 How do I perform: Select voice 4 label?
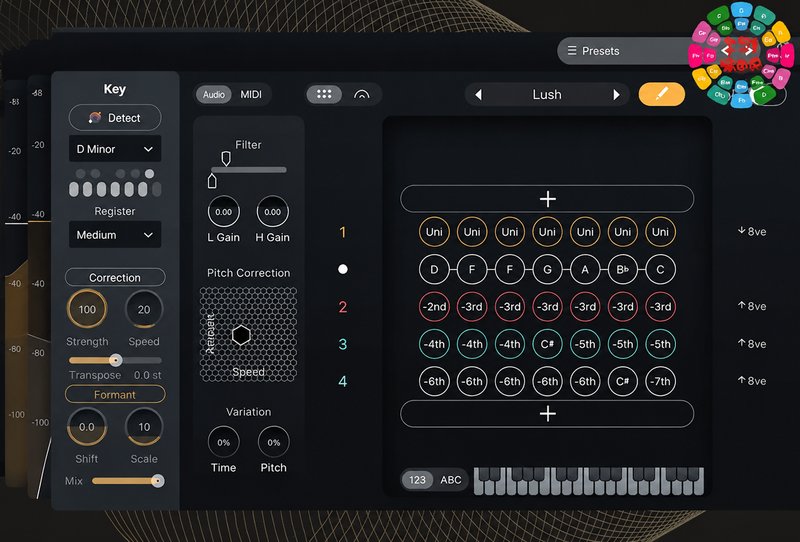click(x=343, y=381)
